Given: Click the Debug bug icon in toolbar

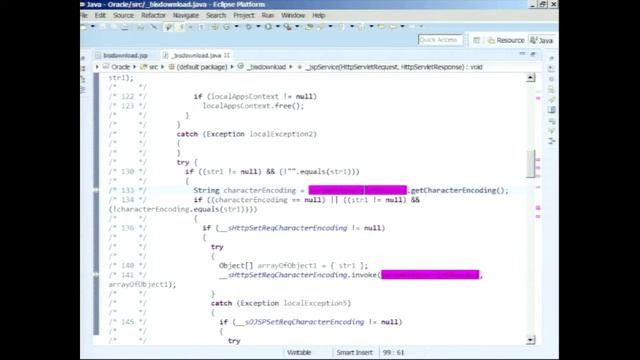Looking at the screenshot, I should point(248,27).
